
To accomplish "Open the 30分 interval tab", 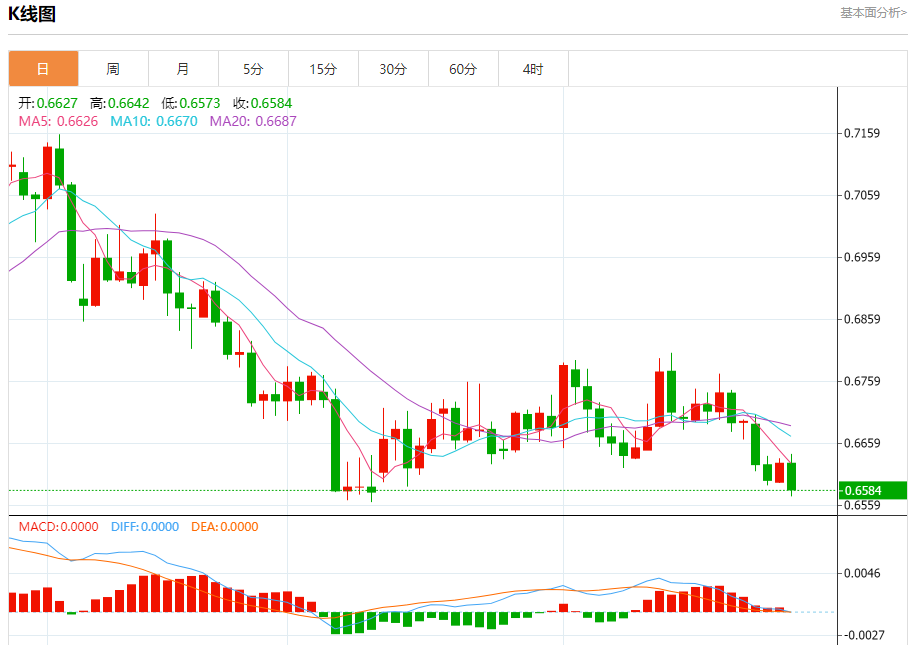I will coord(393,69).
